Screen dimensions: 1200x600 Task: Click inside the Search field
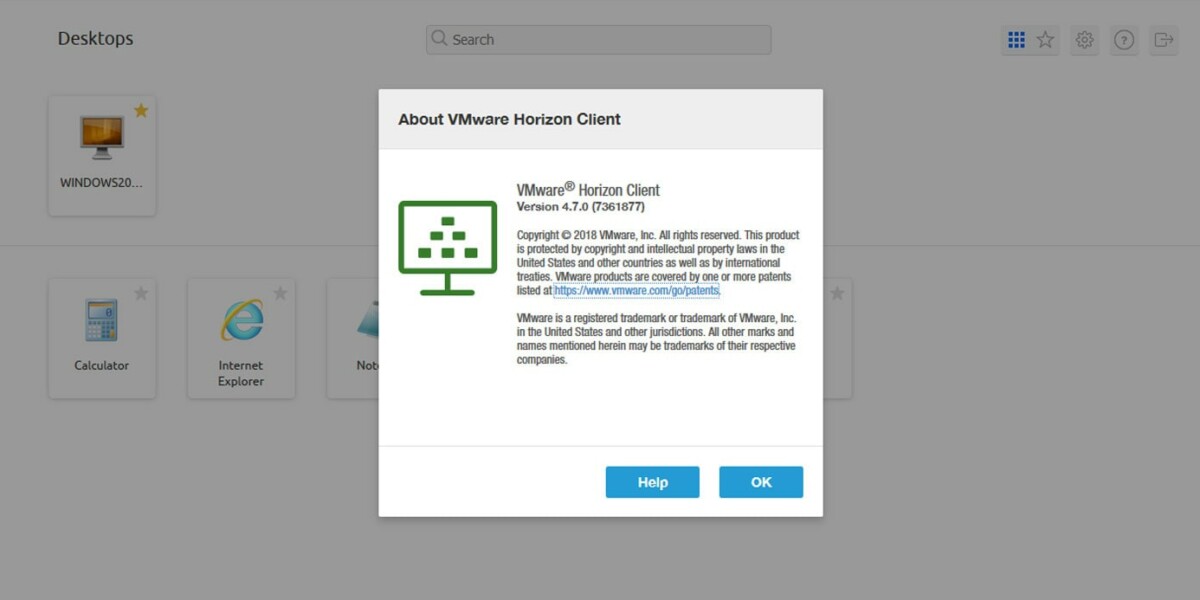click(x=600, y=39)
